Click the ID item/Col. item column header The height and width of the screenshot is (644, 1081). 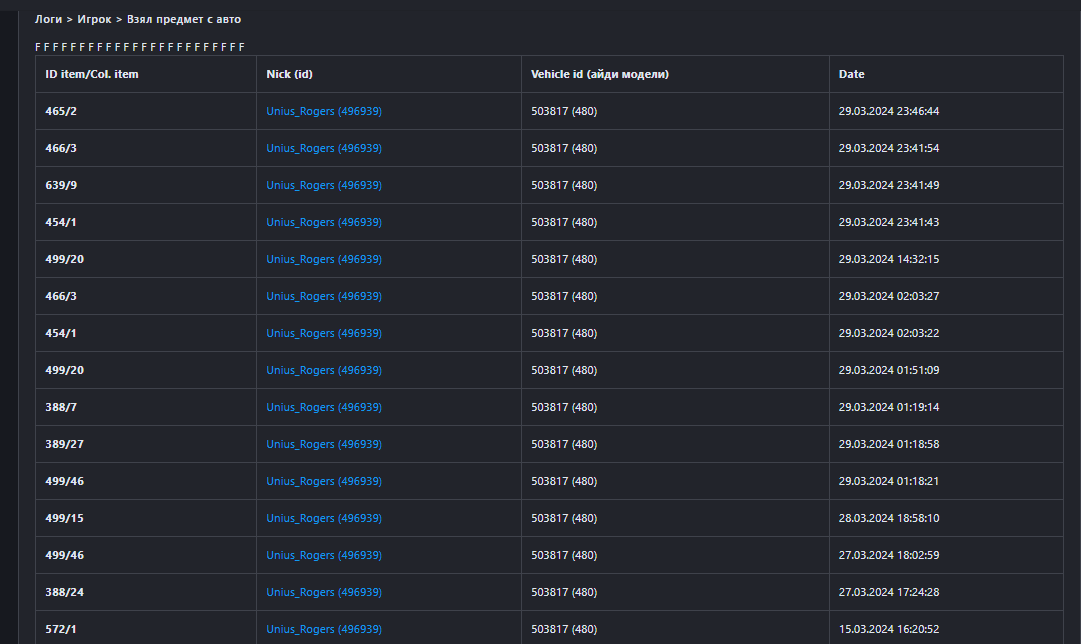pos(92,74)
